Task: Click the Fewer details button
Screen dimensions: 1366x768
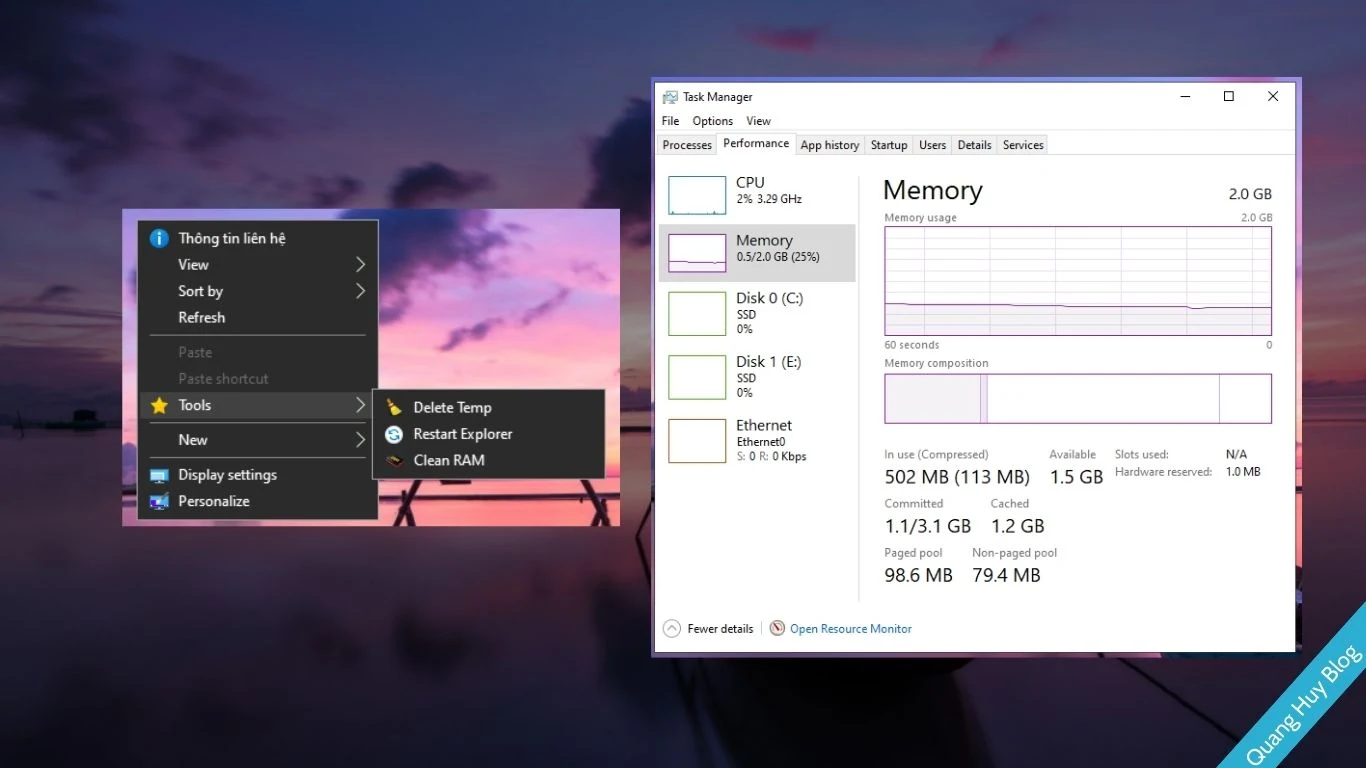Action: pos(708,628)
